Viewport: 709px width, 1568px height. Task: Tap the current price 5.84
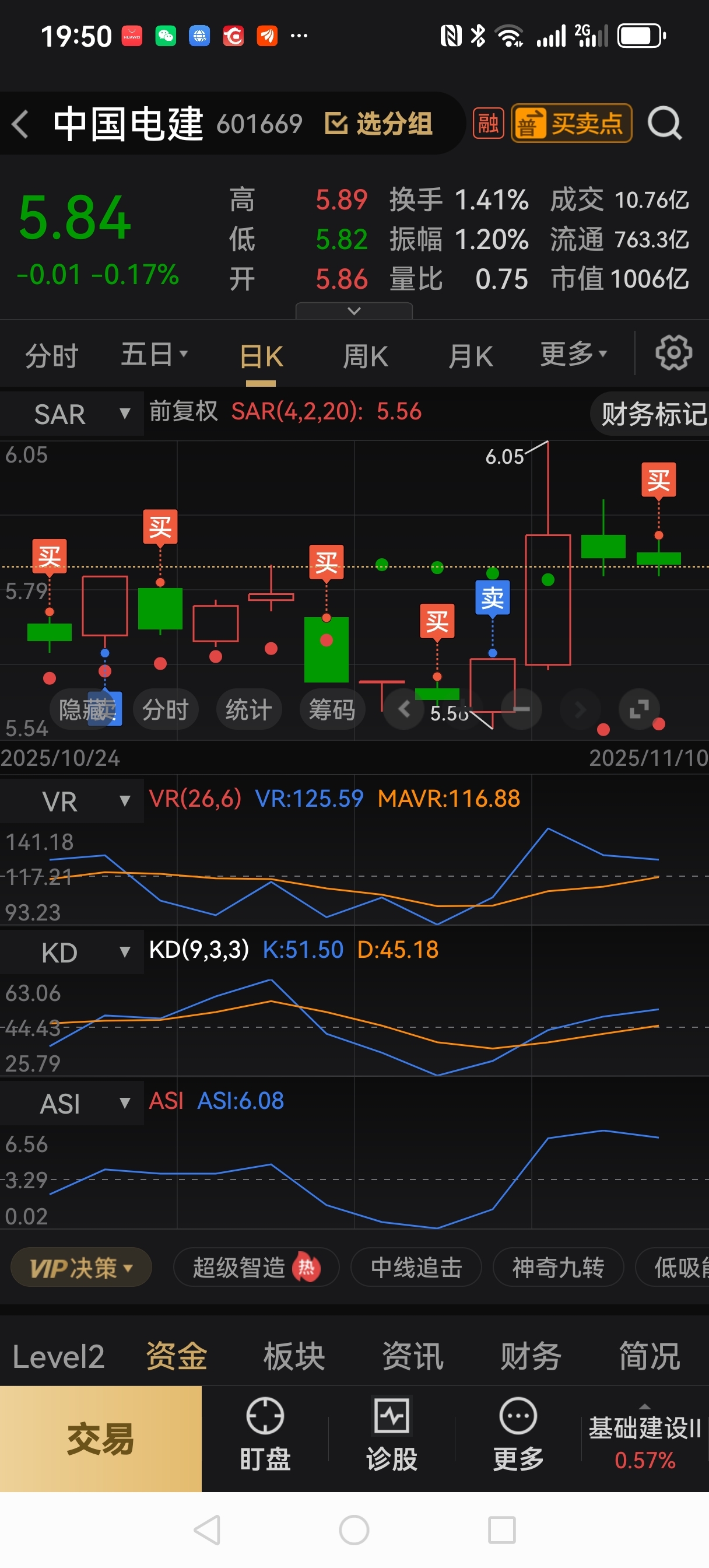point(74,218)
